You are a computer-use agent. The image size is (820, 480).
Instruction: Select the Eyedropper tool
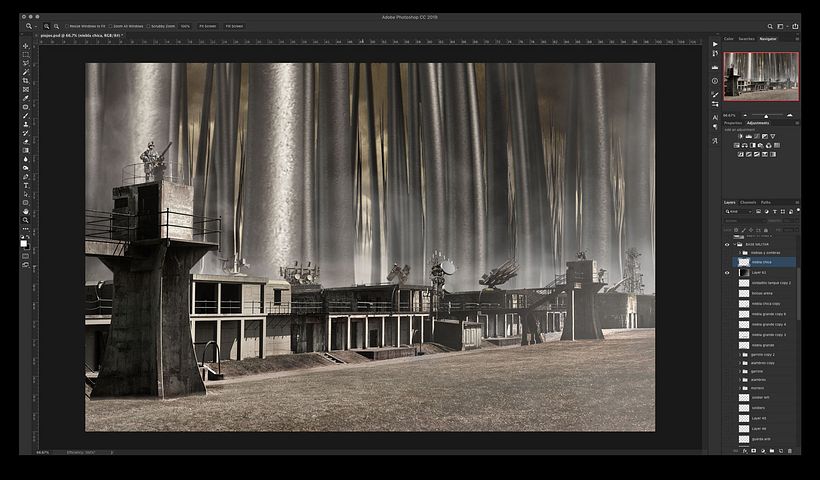pyautogui.click(x=26, y=98)
